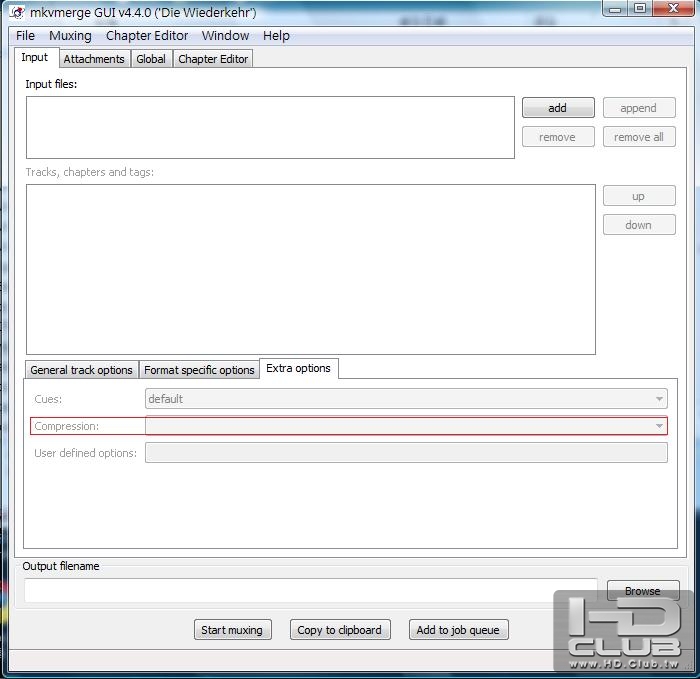Click Add to job queue
This screenshot has height=679, width=700.
(458, 629)
